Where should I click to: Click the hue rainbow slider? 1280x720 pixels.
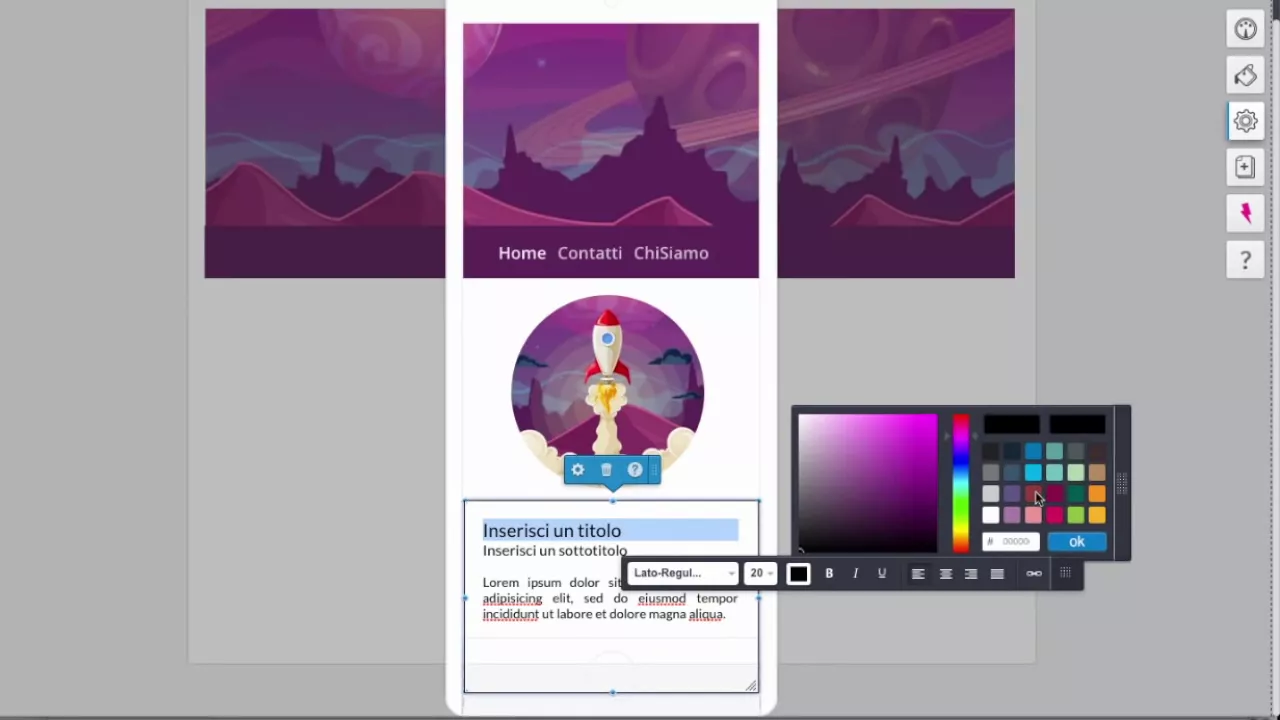[961, 483]
